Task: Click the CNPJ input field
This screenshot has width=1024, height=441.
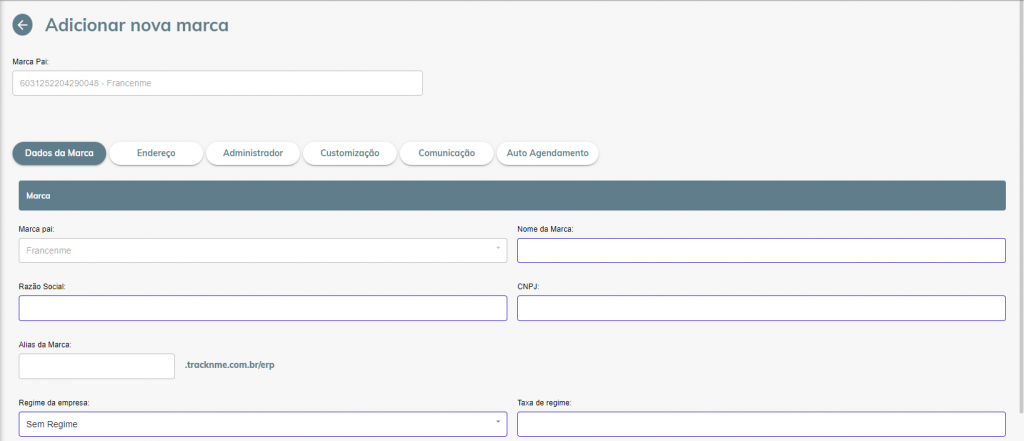Action: pos(761,308)
